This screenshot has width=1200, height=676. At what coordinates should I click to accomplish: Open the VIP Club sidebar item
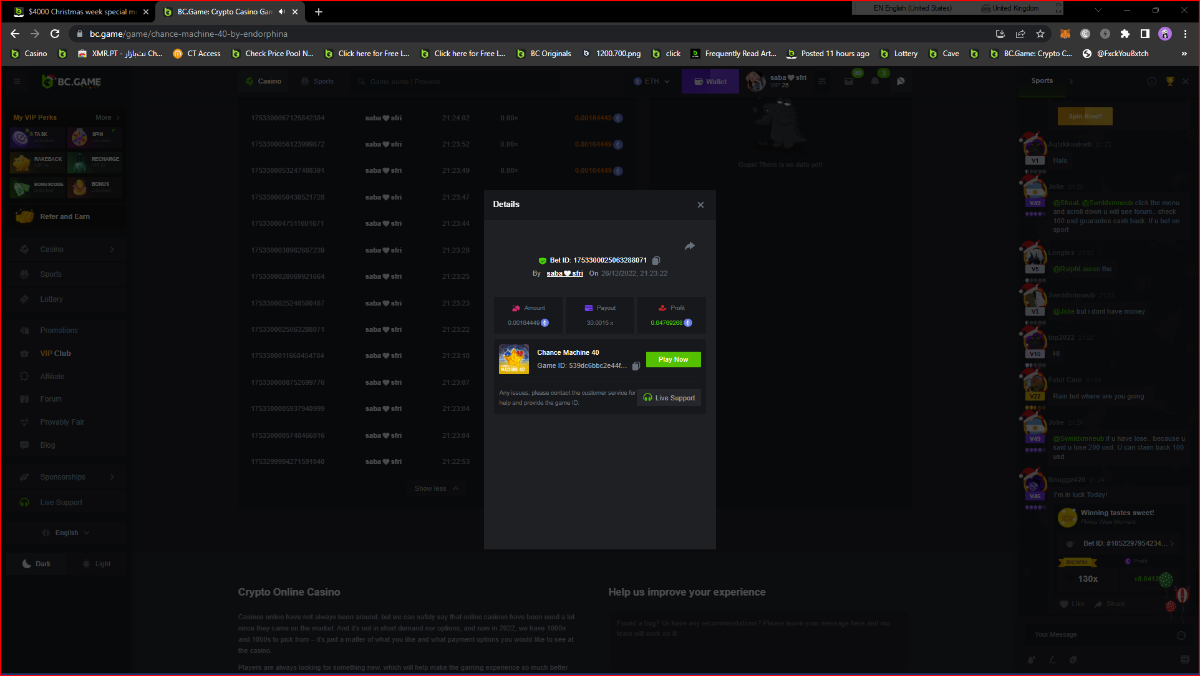(x=55, y=353)
